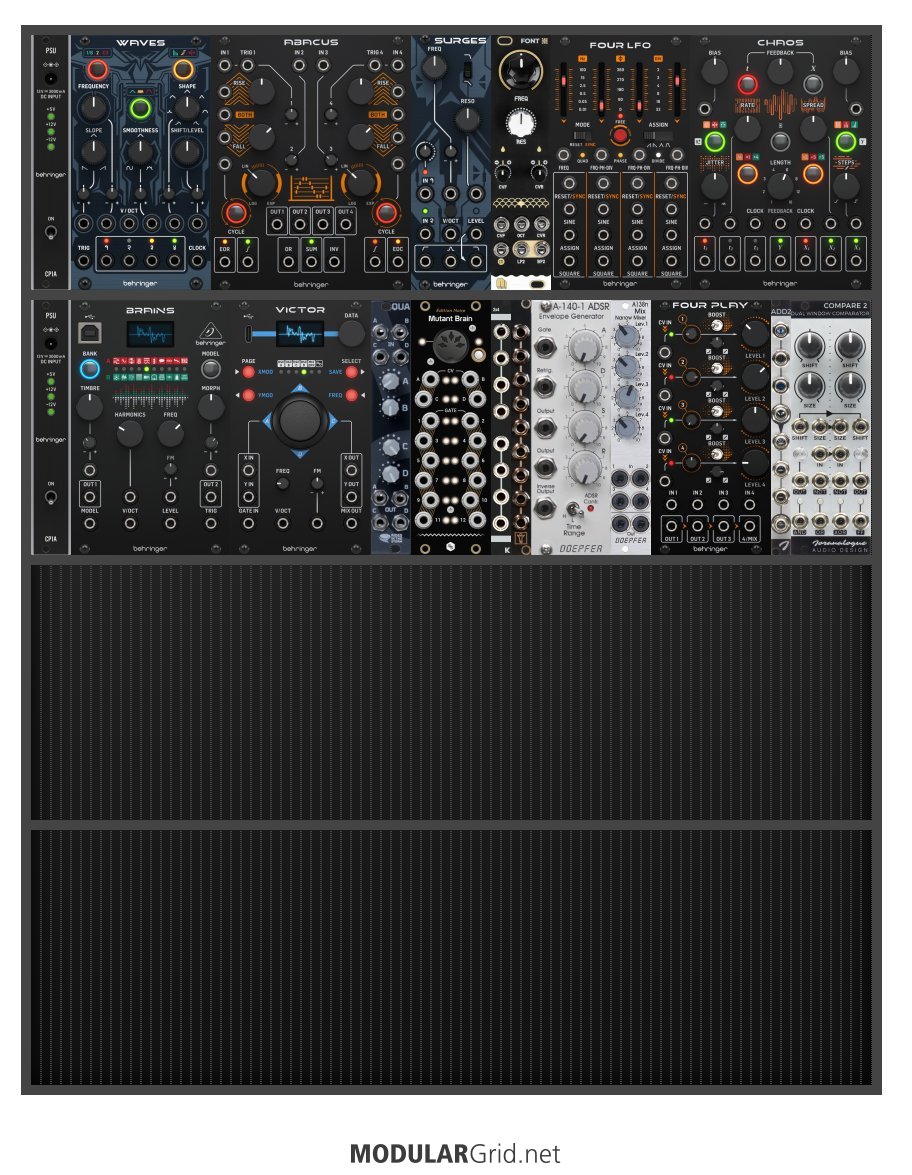Click the SUM jack on Abacus

point(311,262)
